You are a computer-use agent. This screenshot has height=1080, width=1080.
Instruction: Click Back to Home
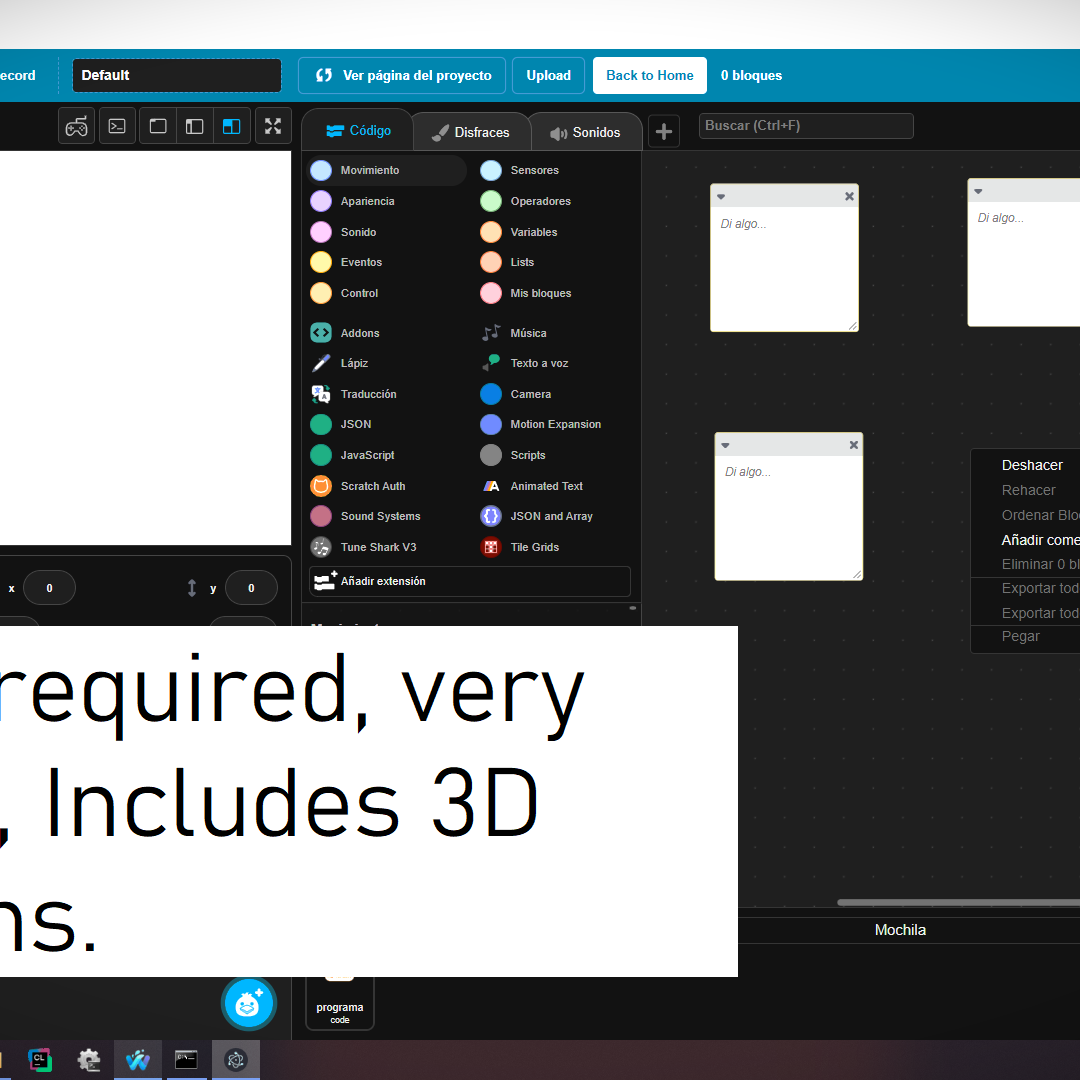[x=650, y=75]
